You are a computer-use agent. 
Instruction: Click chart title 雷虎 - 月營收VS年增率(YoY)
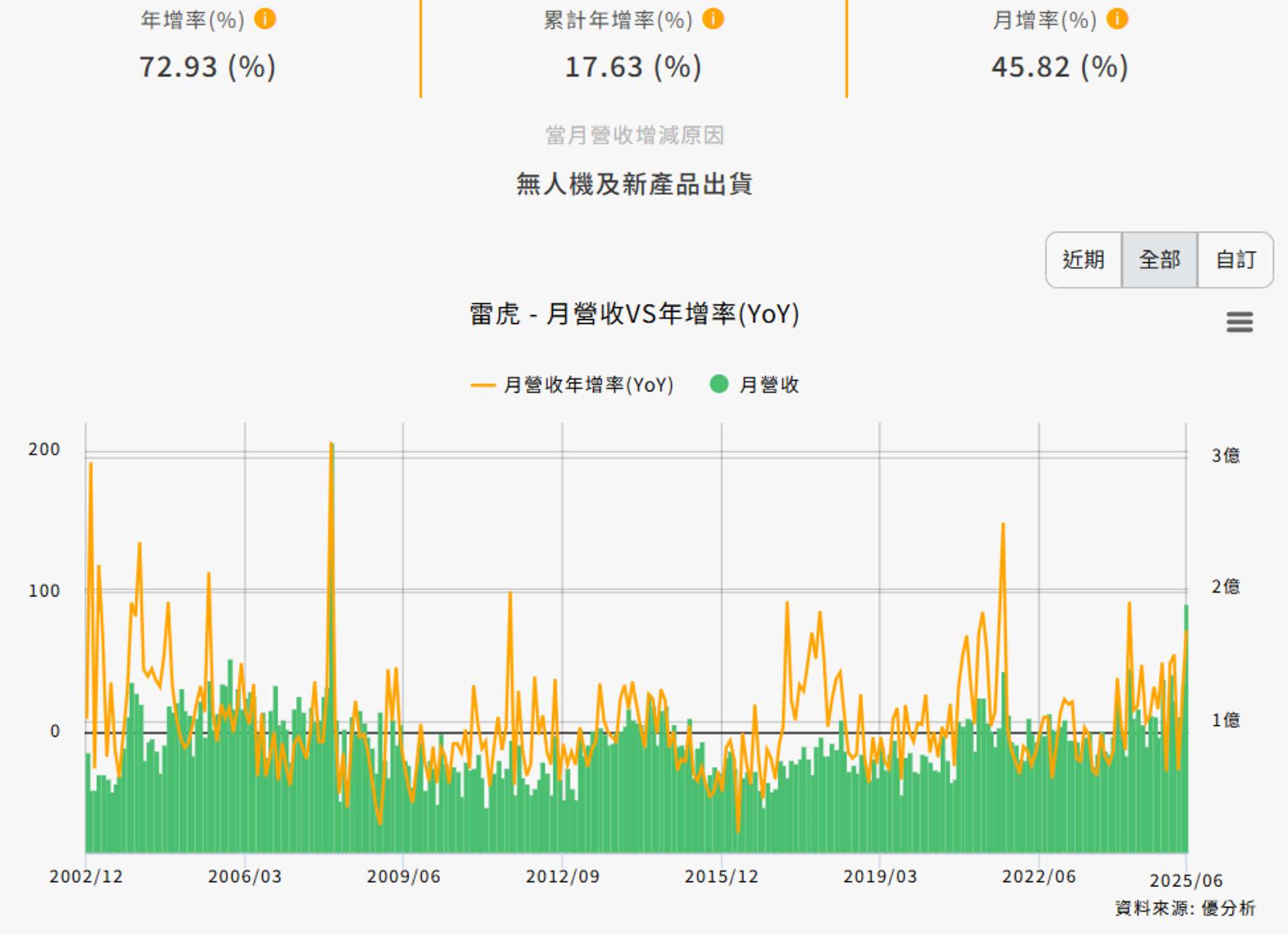[635, 314]
